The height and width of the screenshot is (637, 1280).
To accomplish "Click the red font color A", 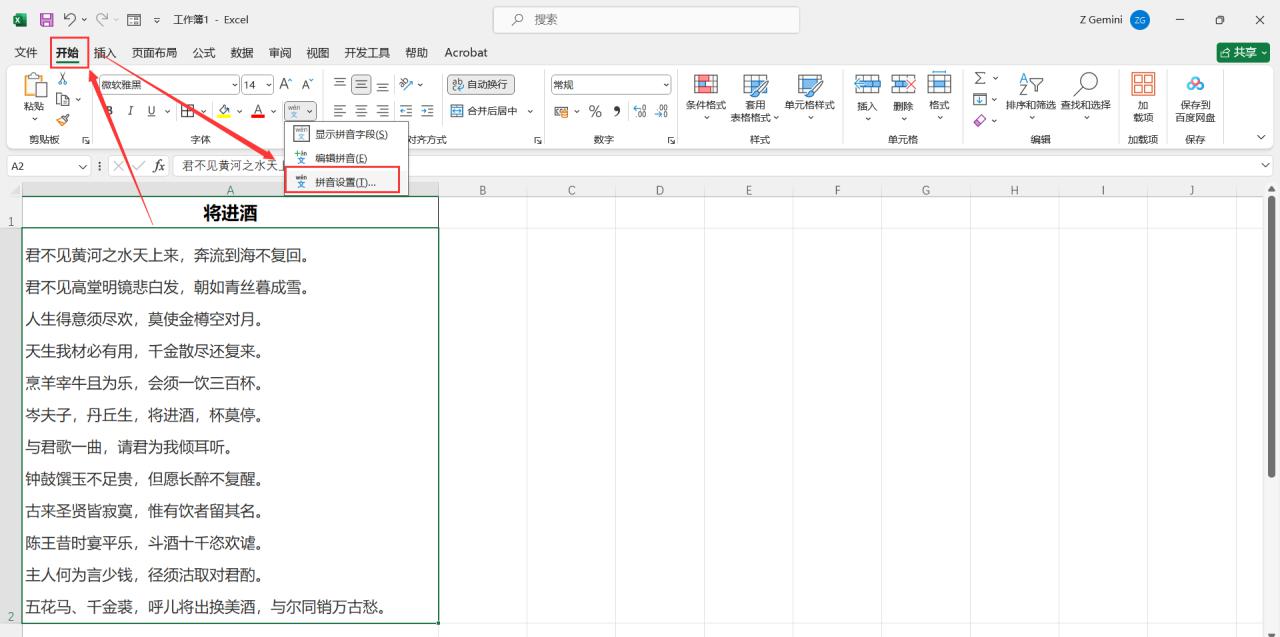I will [258, 111].
